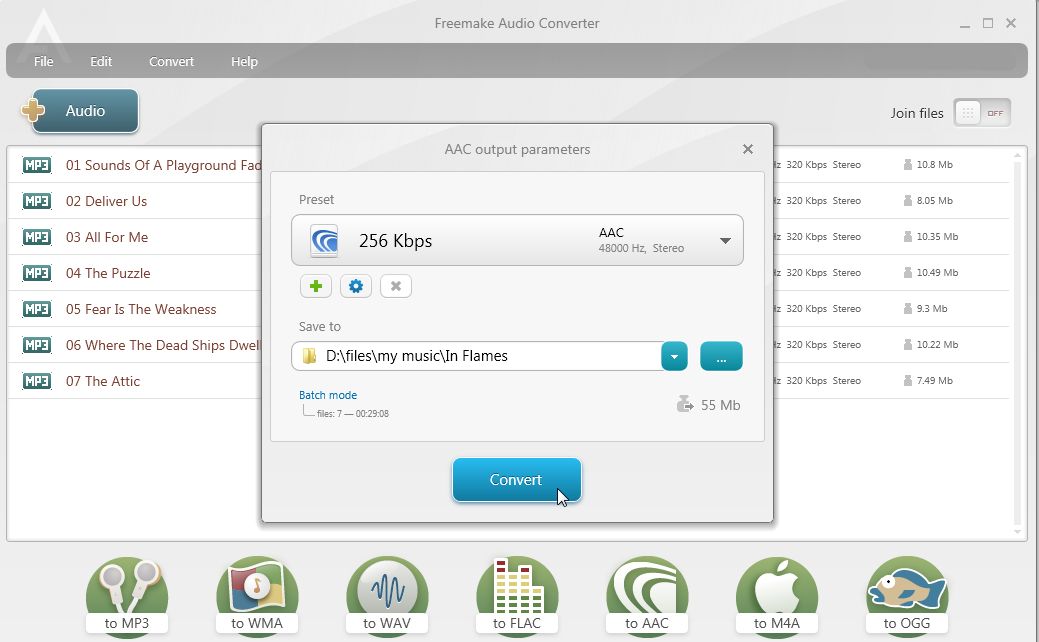Click the file list vertical scrollbar
This screenshot has height=642, width=1039.
coord(1017,343)
